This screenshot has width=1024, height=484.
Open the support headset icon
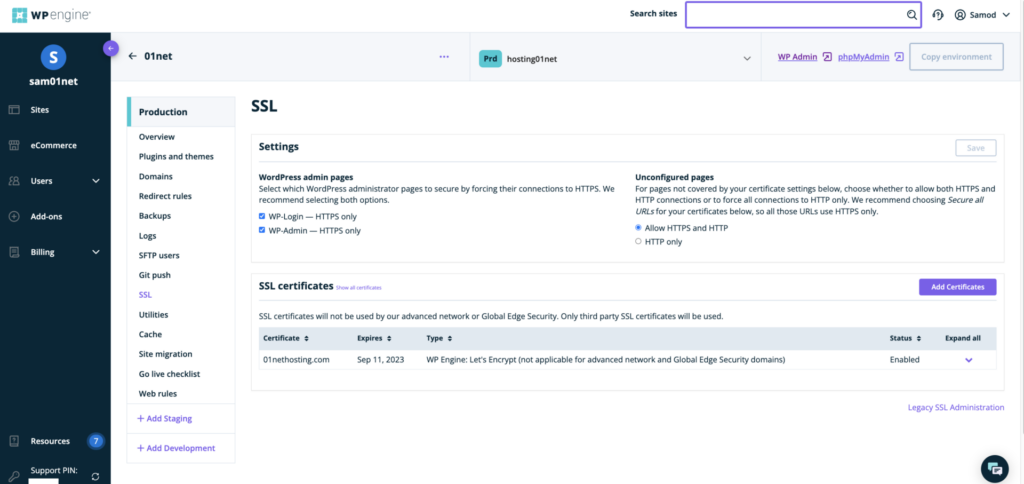[x=938, y=15]
